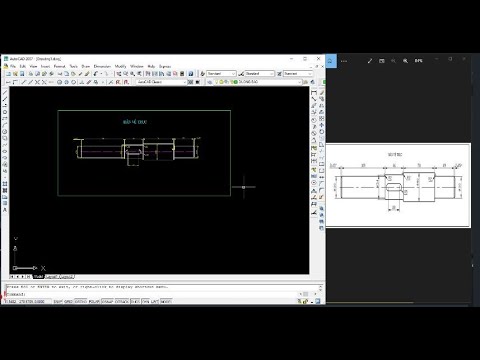Select the Rectangle draw tool
This screenshot has width=480, height=360.
(5, 118)
